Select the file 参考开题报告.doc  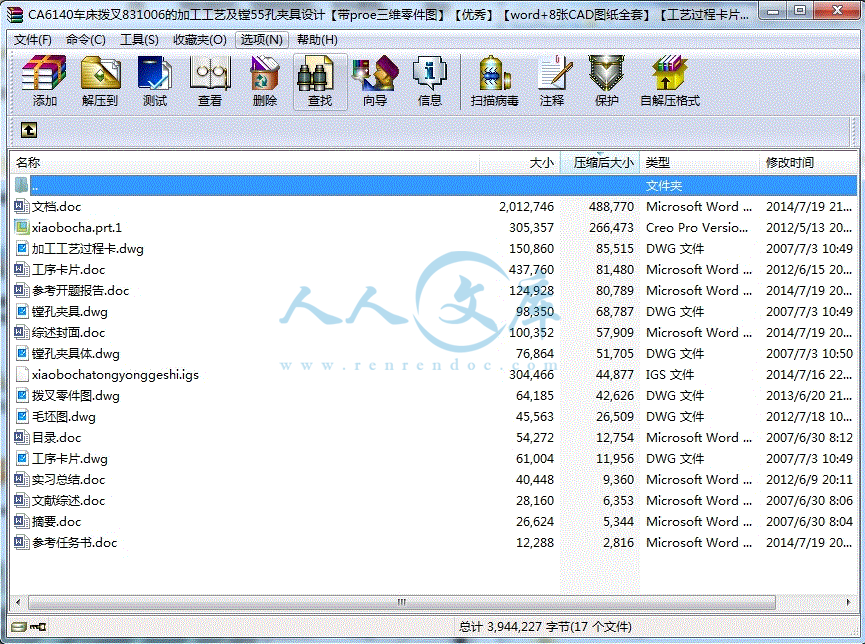click(80, 290)
